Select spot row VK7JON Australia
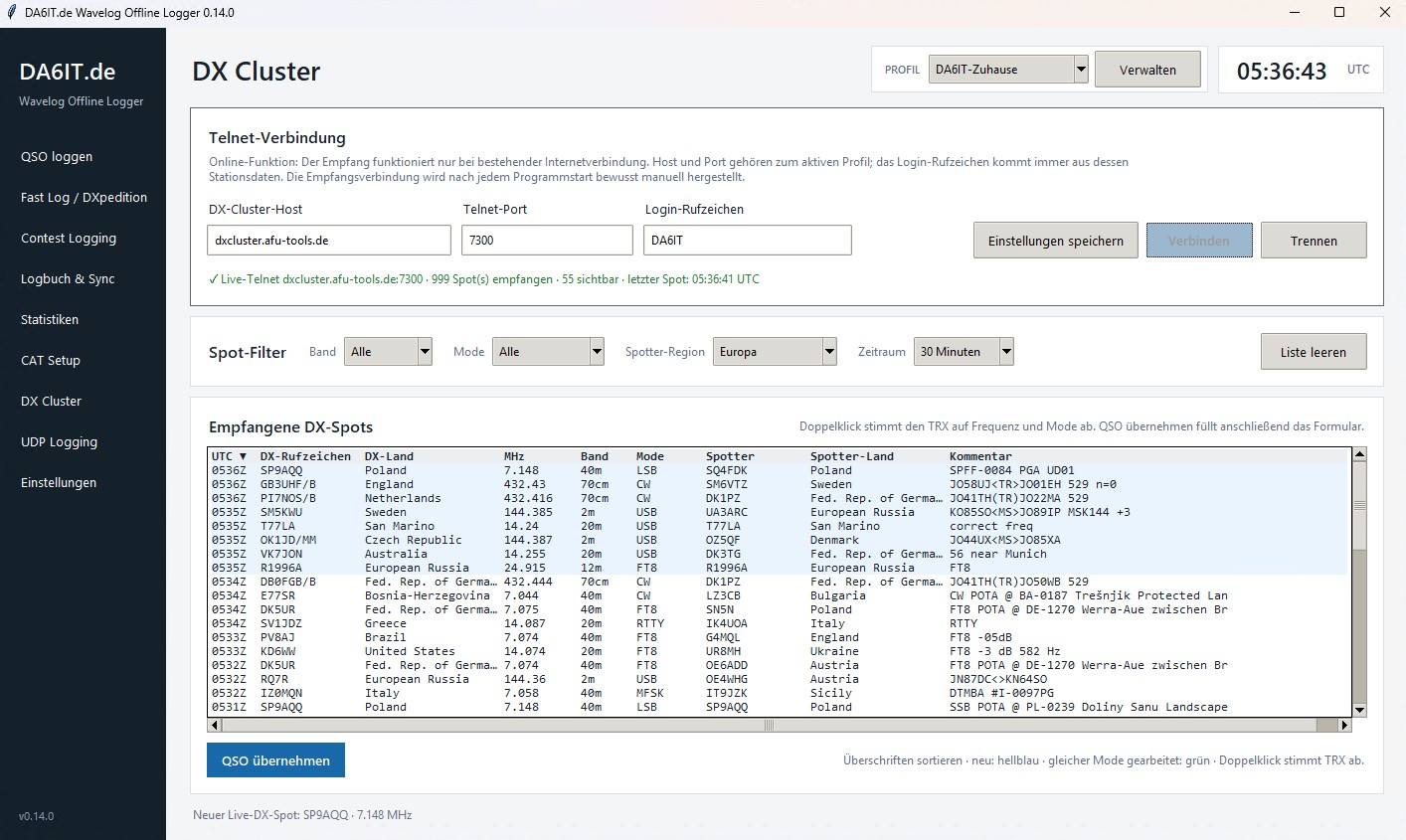 click(x=779, y=554)
